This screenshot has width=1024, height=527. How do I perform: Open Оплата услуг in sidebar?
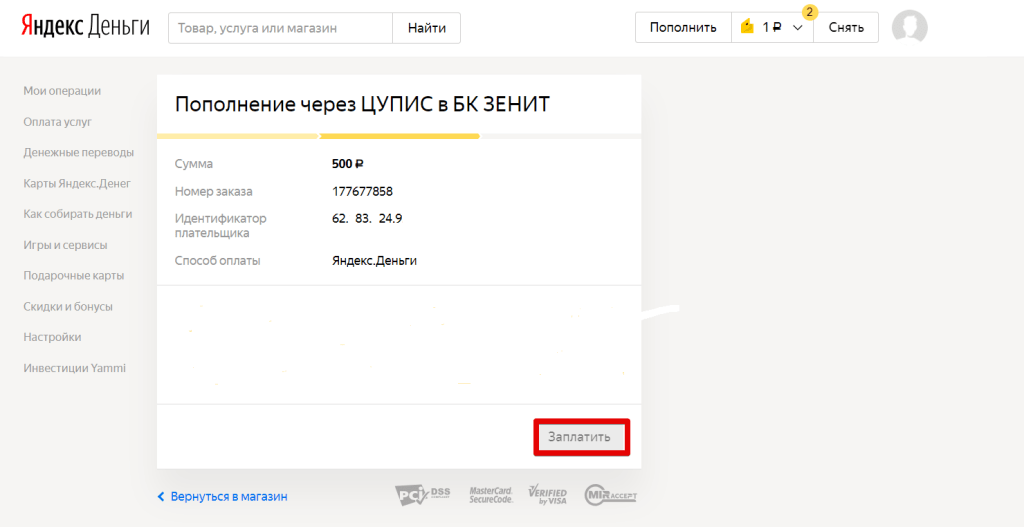tap(57, 121)
